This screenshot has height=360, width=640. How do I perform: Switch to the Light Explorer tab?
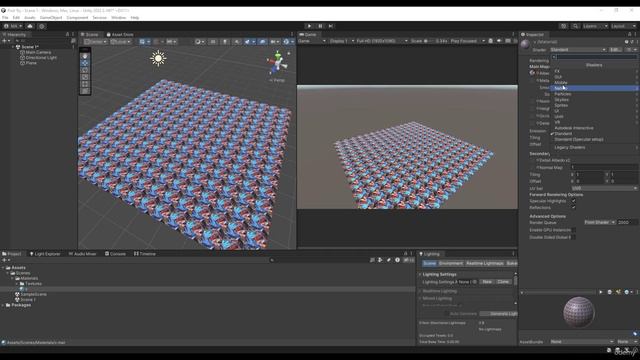[x=44, y=254]
